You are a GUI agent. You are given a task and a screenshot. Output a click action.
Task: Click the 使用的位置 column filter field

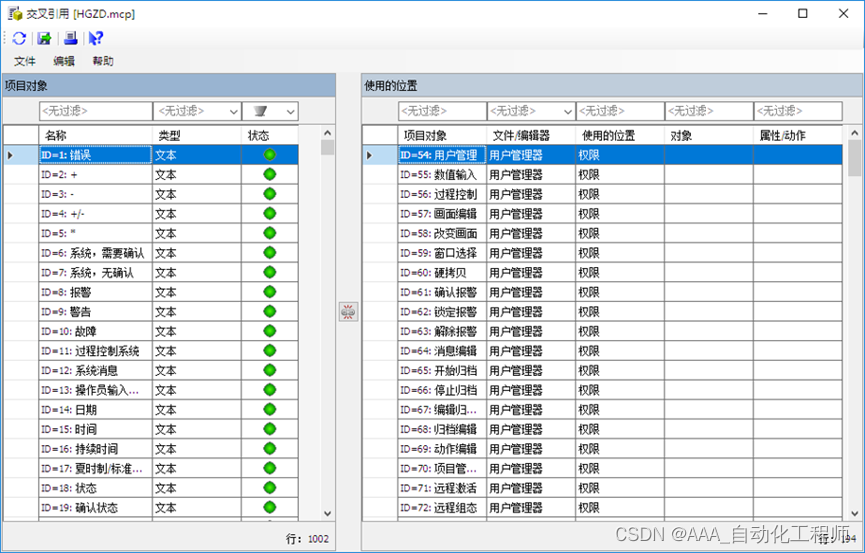coord(620,111)
